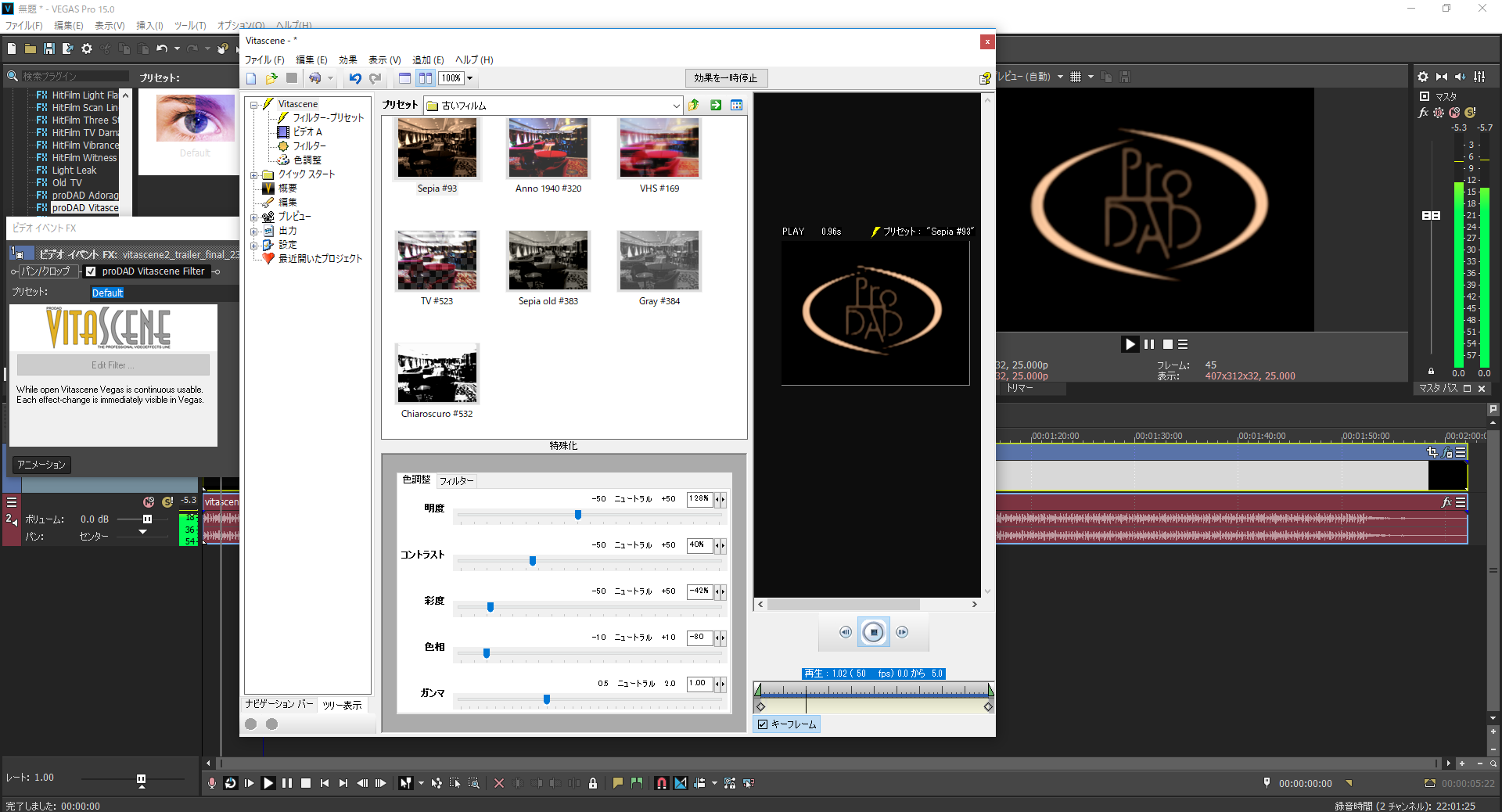Expand the クイック スタート tree node
This screenshot has width=1502, height=812.
(253, 174)
